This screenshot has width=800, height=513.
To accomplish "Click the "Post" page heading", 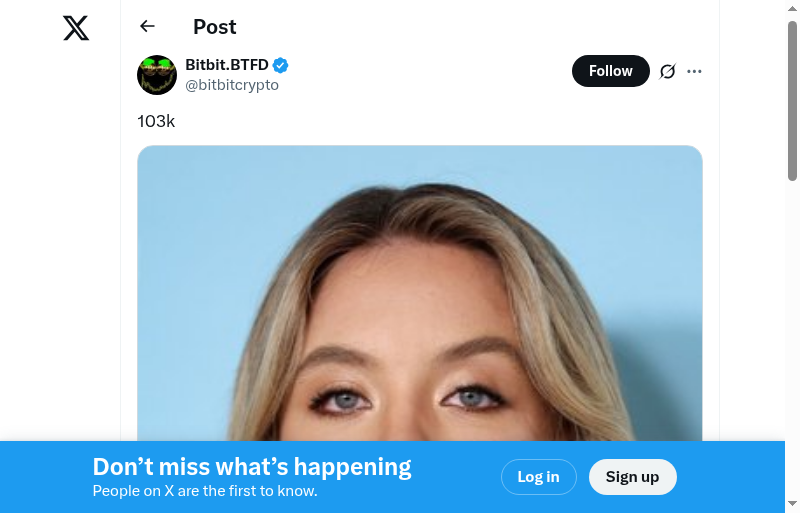I will pos(215,27).
